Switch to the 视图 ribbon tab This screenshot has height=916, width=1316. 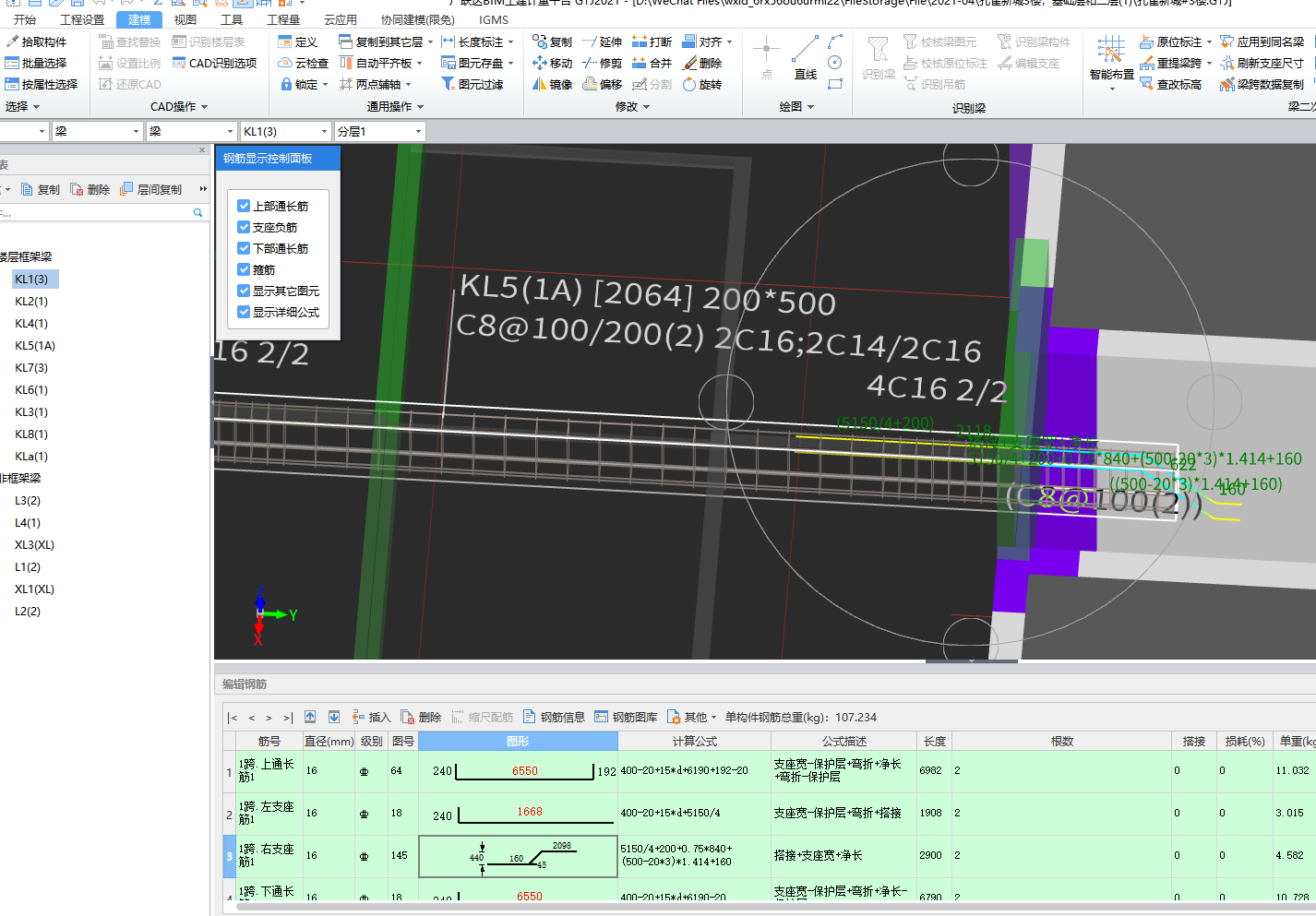tap(185, 19)
